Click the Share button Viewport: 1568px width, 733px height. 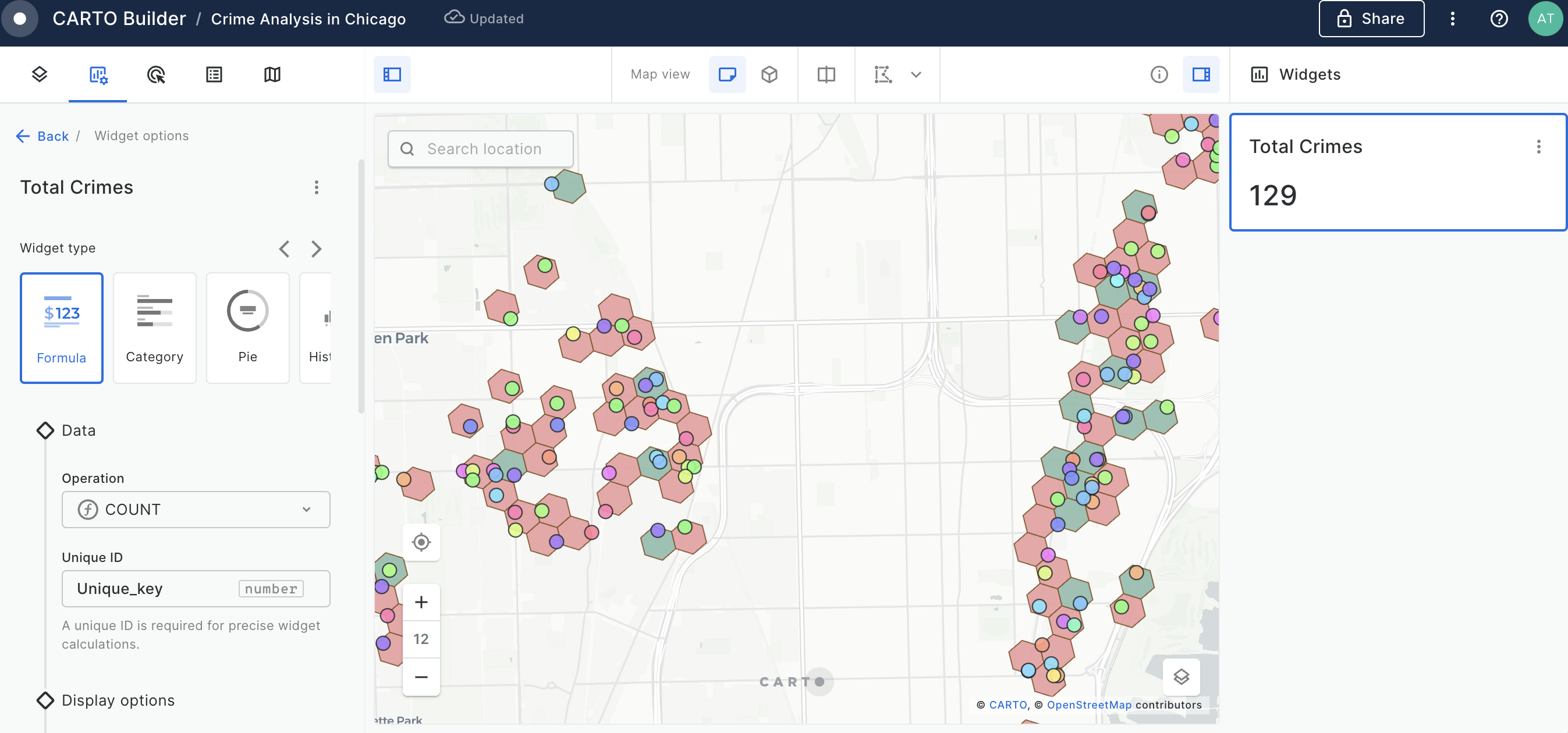click(1371, 19)
